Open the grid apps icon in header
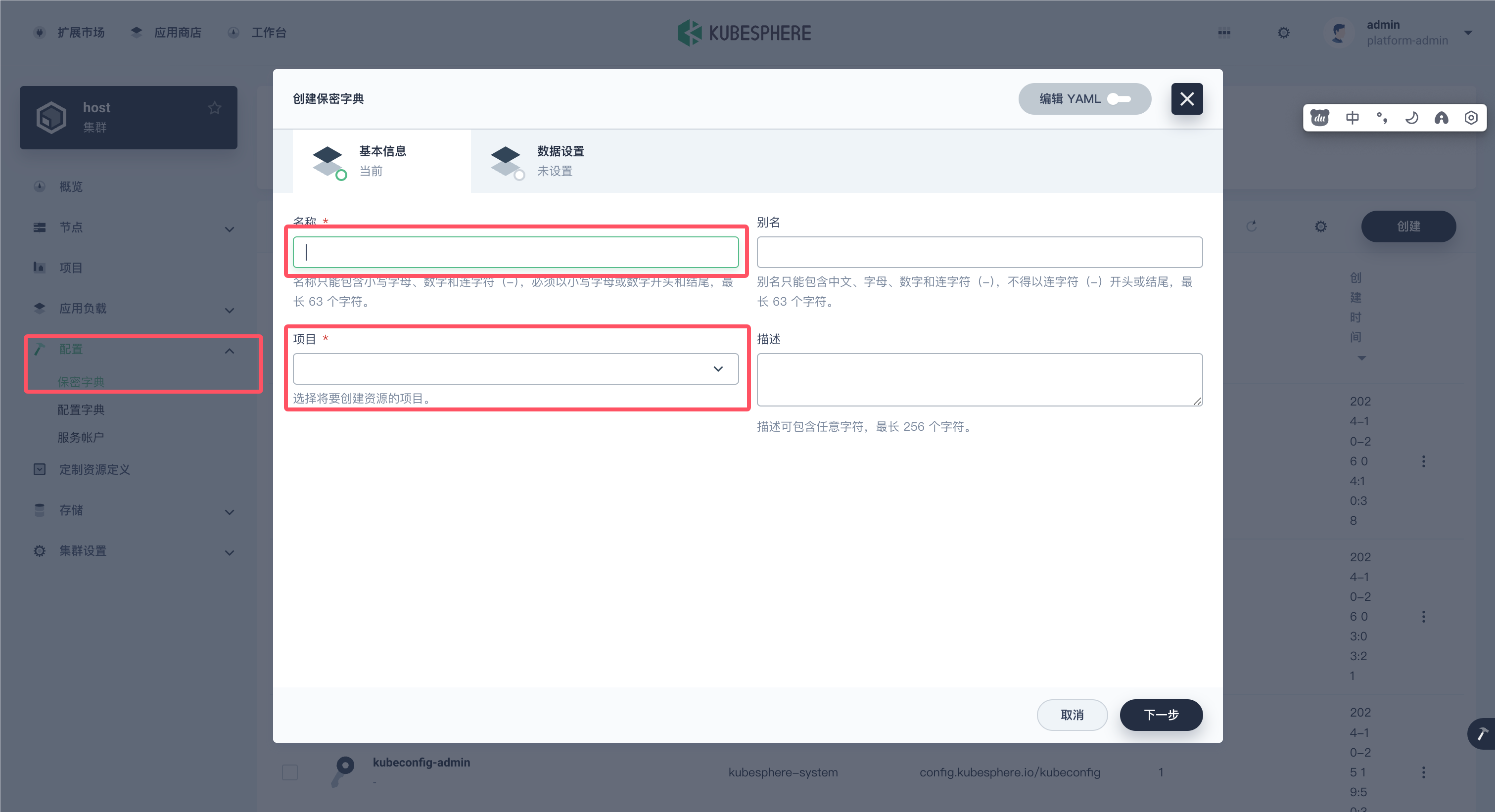Screen dimensions: 1495x812 click(x=1224, y=33)
